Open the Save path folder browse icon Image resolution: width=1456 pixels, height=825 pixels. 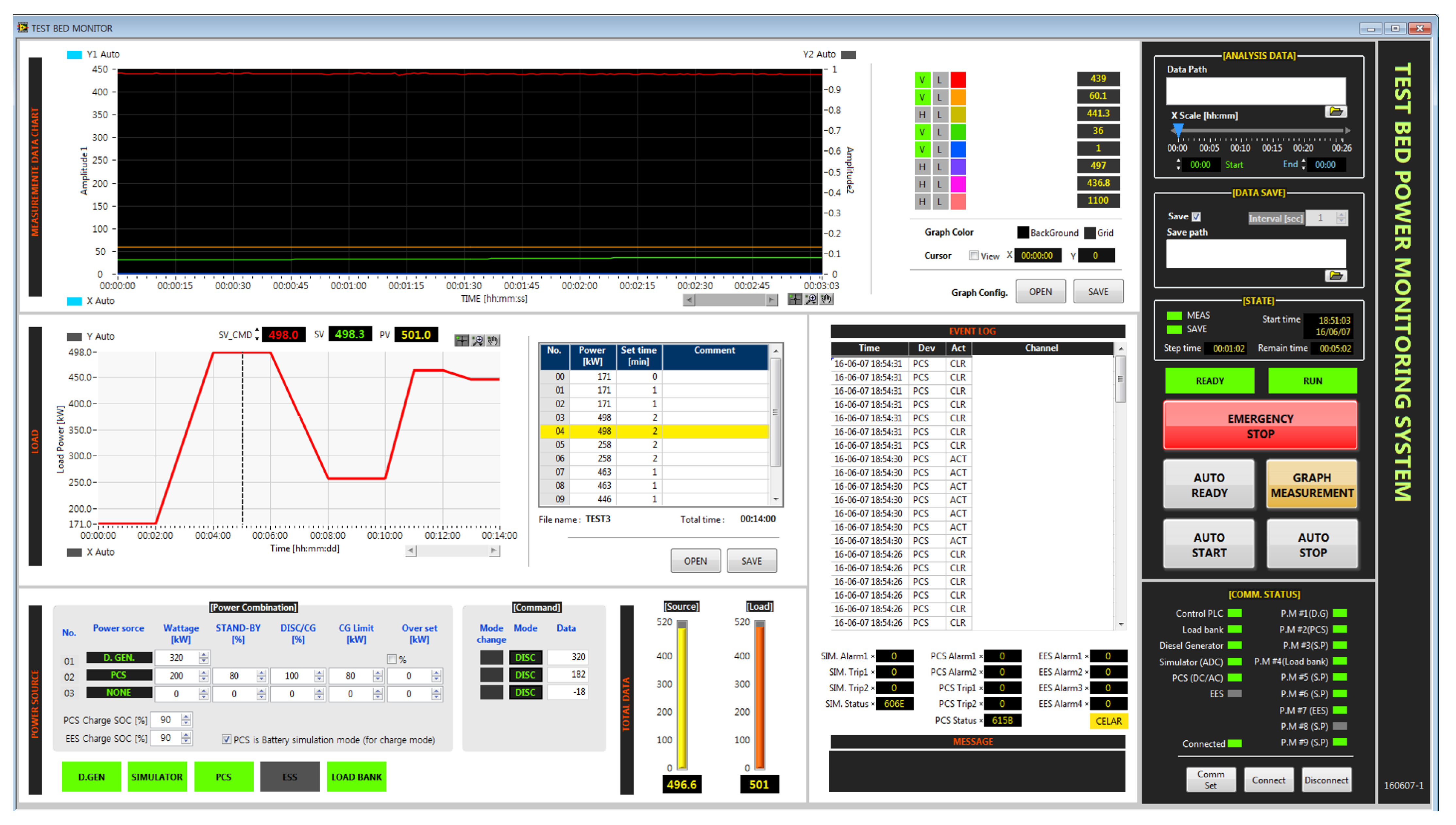[1336, 276]
